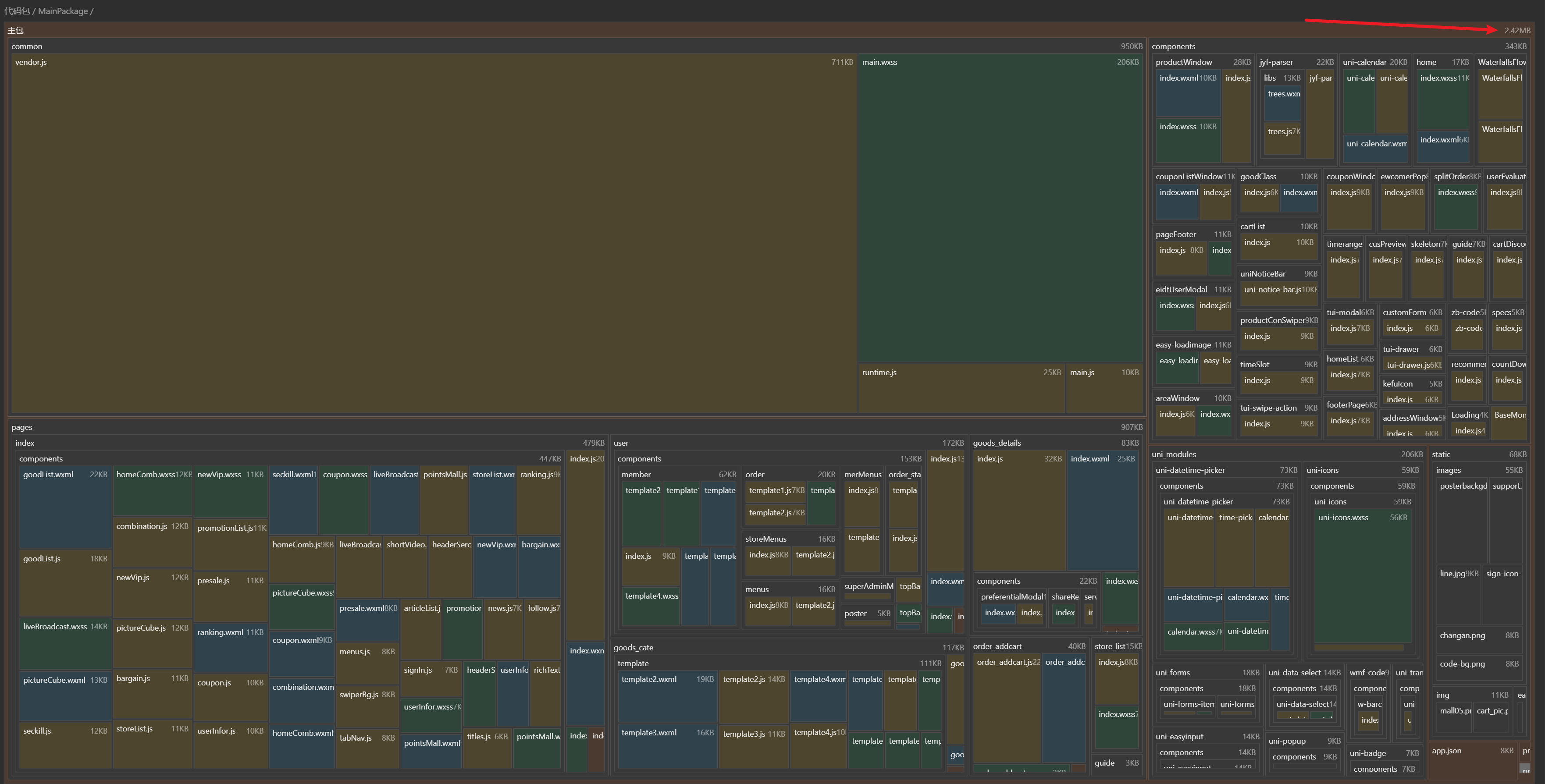Select the timeSlot 9KB group
The height and width of the screenshot is (784, 1545).
tap(1279, 365)
